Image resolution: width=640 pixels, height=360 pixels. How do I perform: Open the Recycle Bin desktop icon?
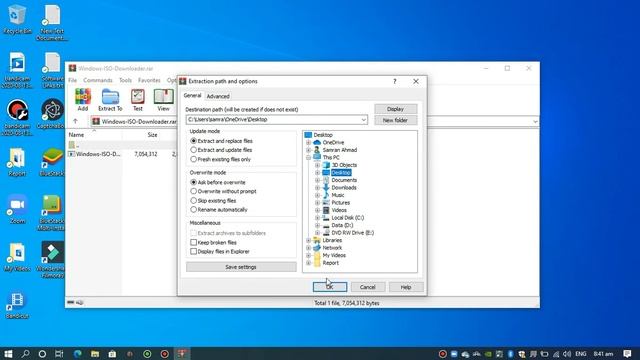[x=17, y=20]
